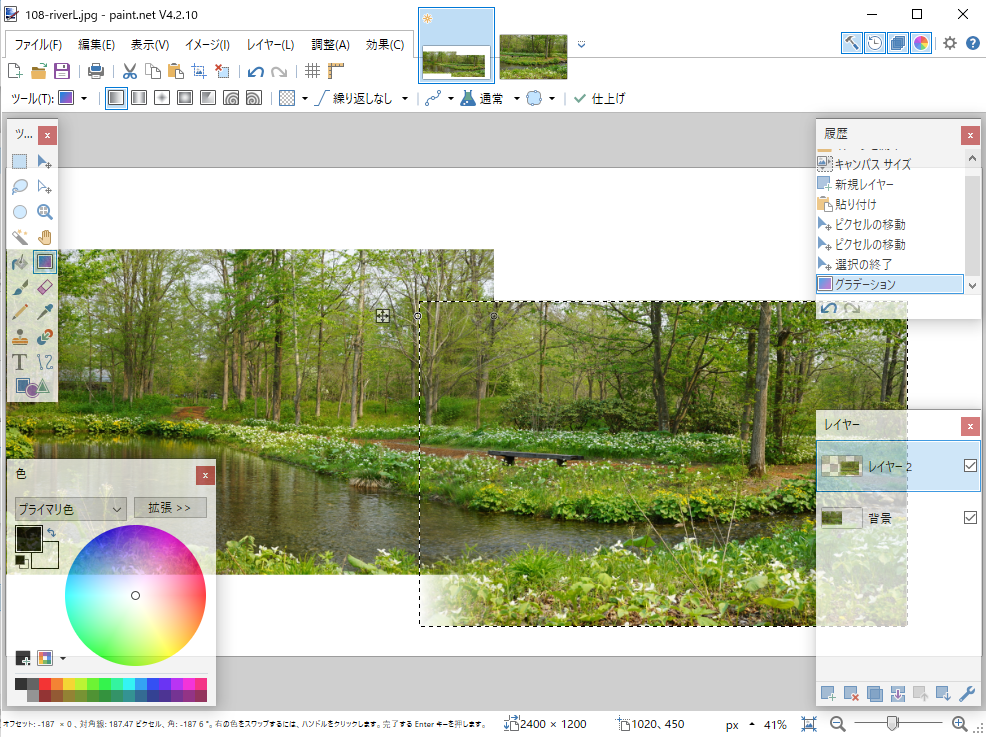The width and height of the screenshot is (986, 737).
Task: Close the 色 colors panel
Action: (x=205, y=475)
